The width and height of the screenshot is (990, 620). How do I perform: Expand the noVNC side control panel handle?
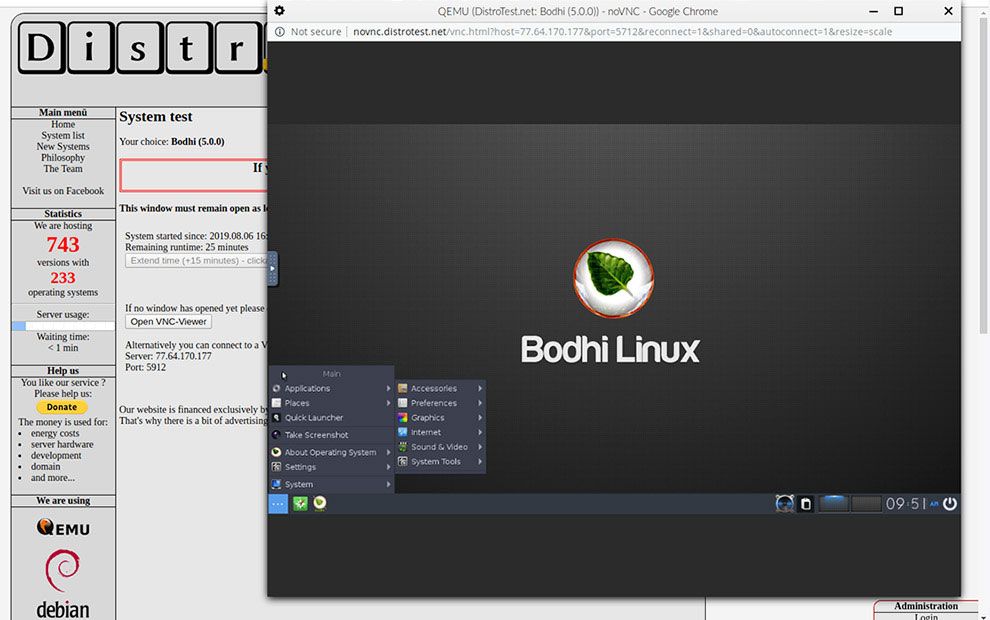[272, 268]
